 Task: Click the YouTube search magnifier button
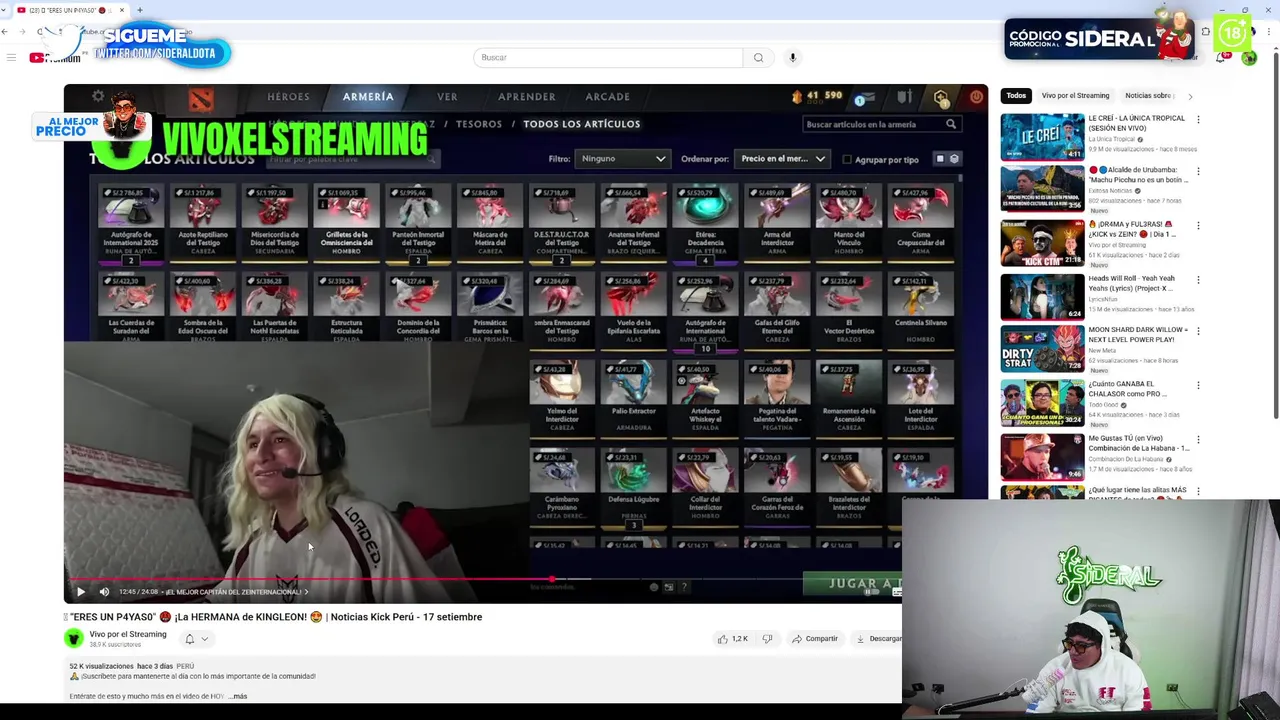(x=758, y=57)
